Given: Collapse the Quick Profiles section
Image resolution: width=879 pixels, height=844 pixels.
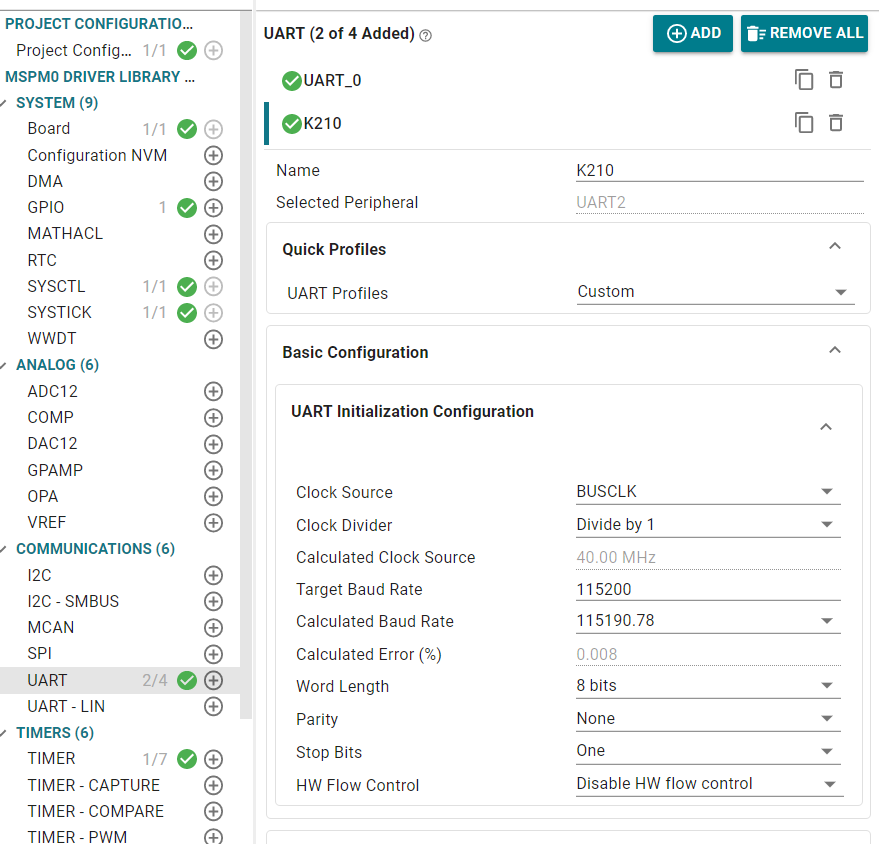Looking at the screenshot, I should point(835,246).
